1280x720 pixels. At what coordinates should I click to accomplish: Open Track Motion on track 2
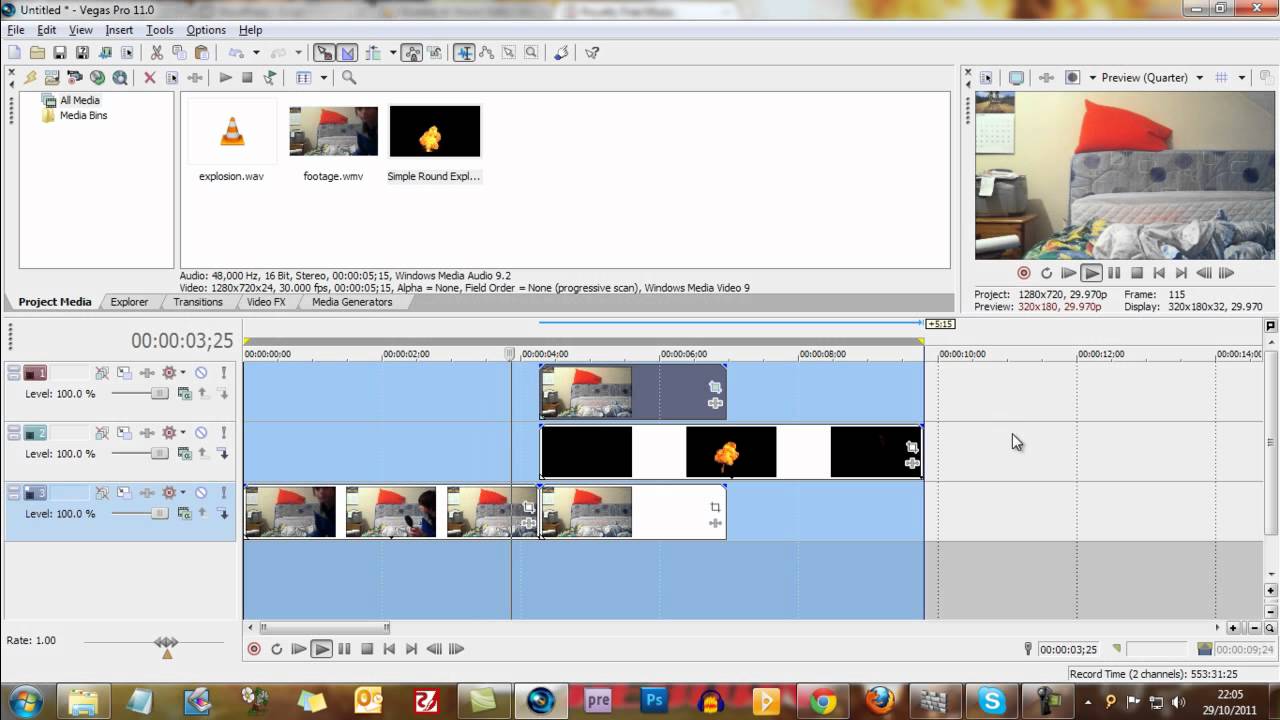[x=124, y=433]
